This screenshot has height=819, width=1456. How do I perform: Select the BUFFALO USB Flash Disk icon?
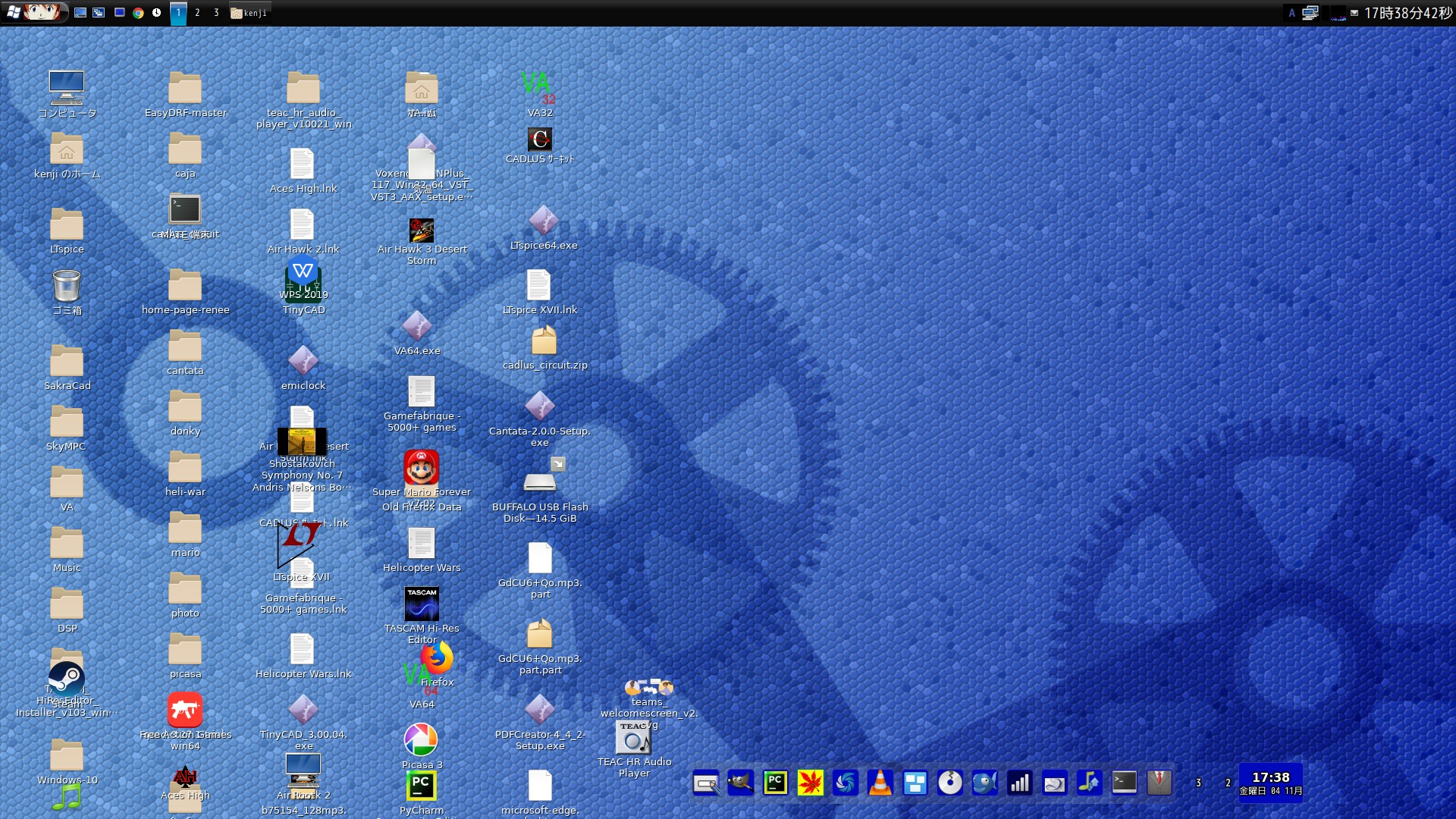[x=540, y=481]
